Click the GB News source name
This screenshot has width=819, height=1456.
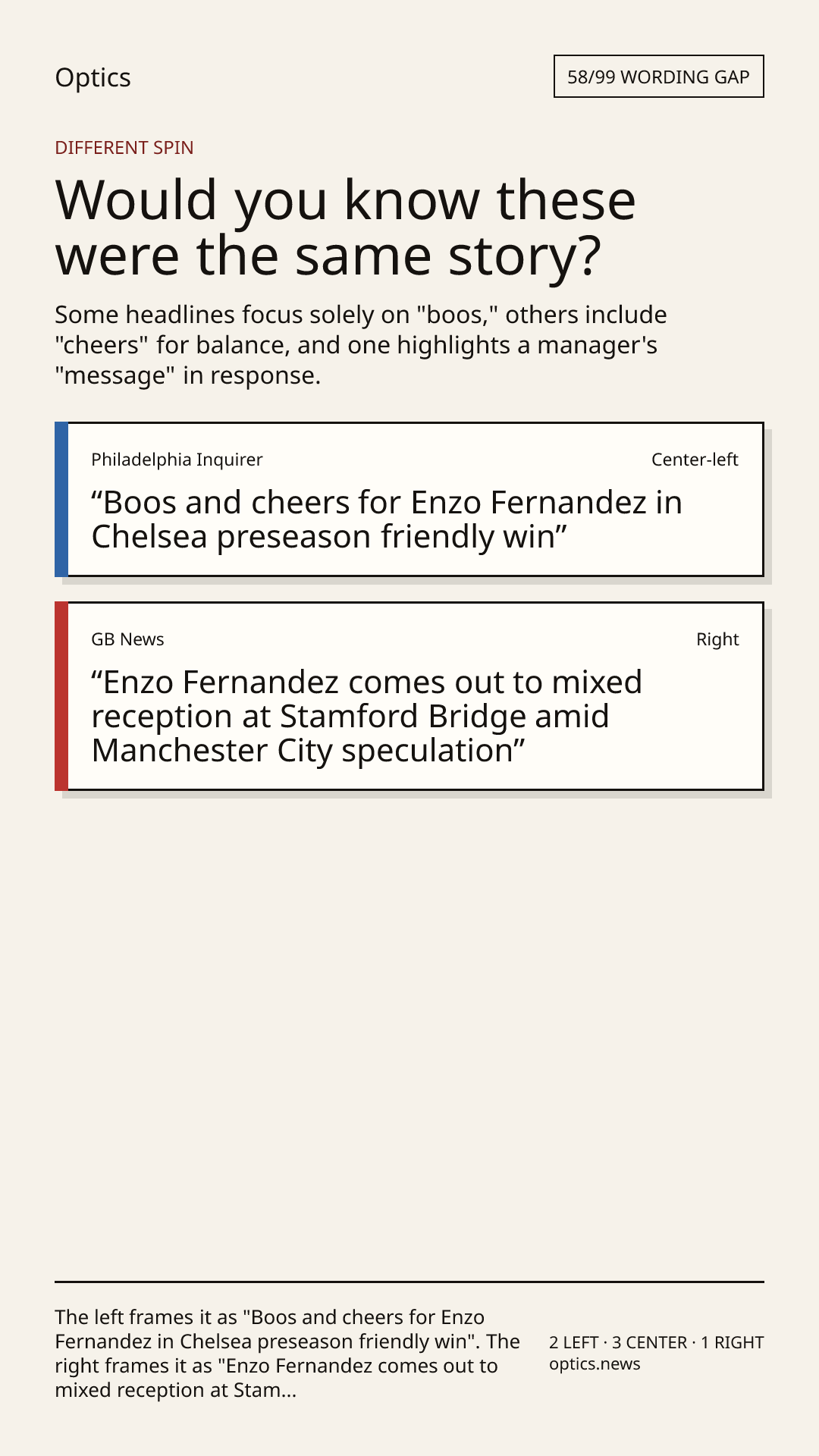tap(127, 639)
